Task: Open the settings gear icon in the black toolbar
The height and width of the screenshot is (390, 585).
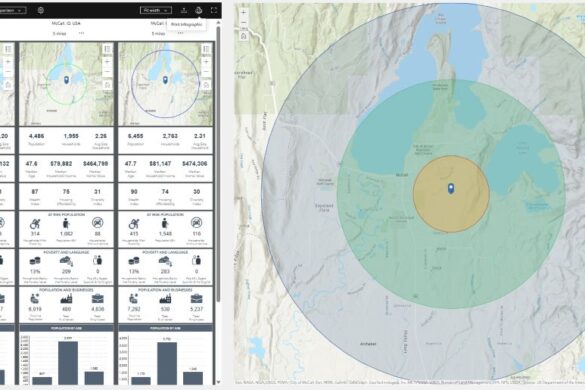Action: pos(41,10)
